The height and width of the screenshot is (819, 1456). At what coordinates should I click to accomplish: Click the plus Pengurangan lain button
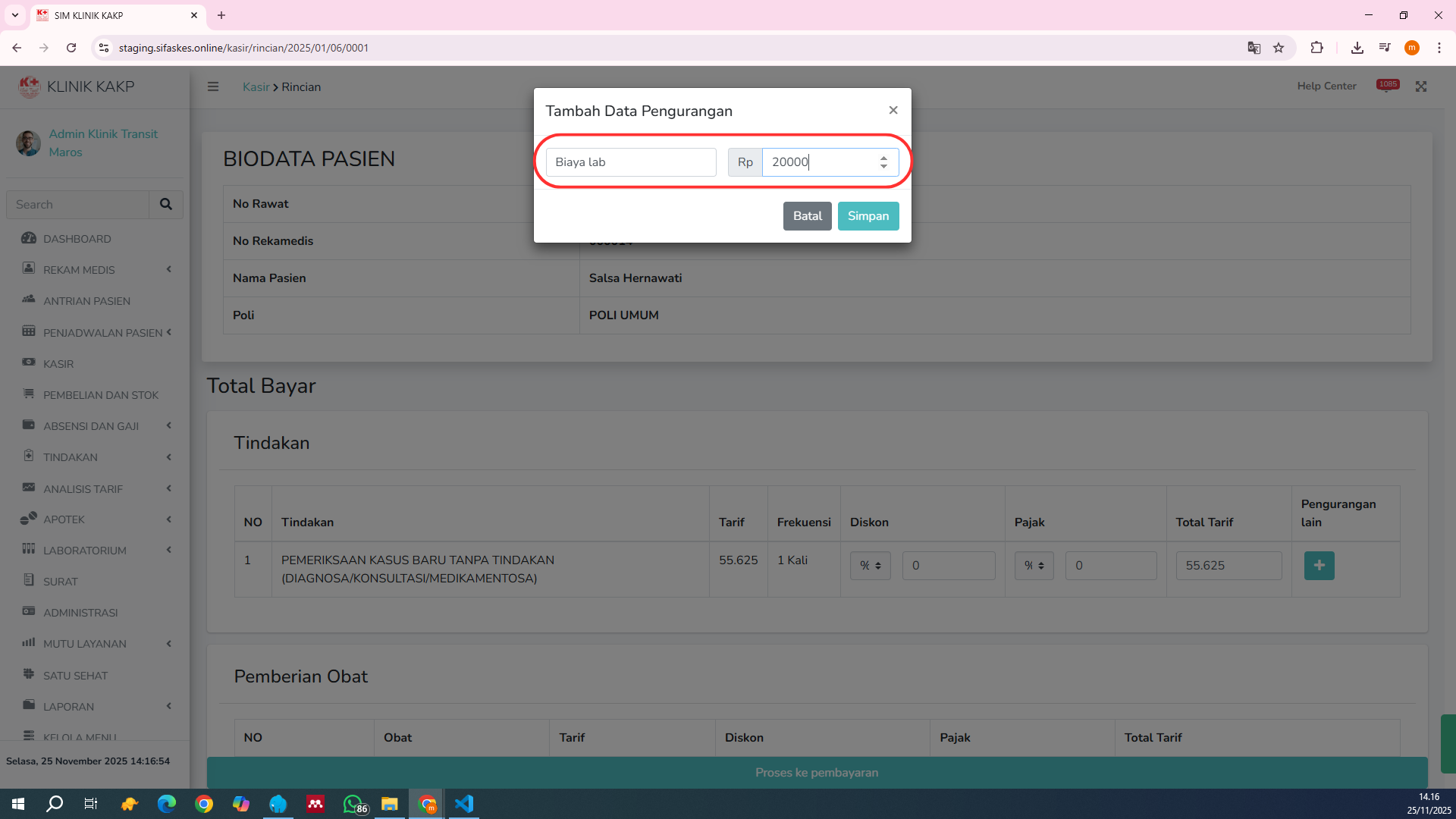[1319, 566]
